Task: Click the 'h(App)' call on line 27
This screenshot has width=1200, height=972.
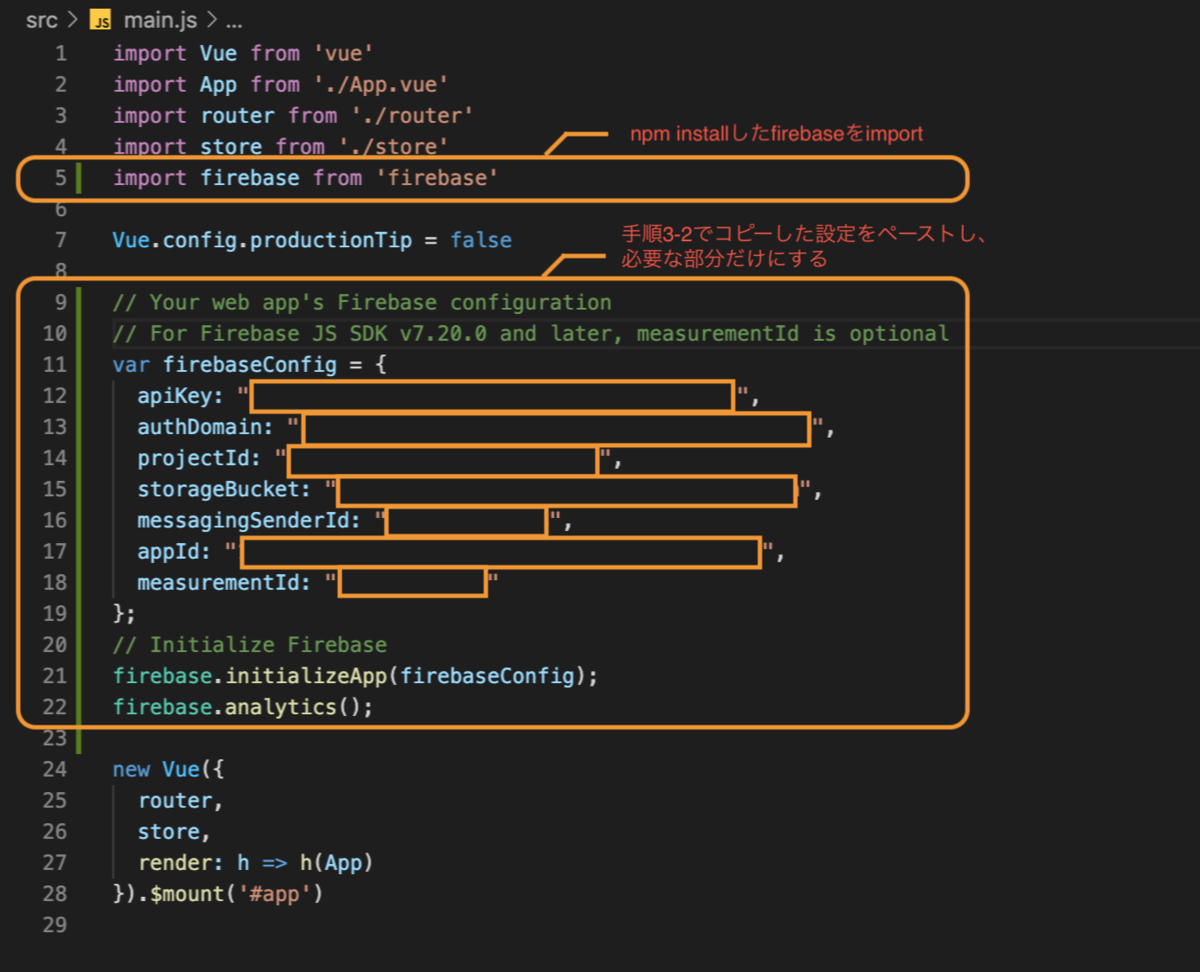Action: pos(337,862)
